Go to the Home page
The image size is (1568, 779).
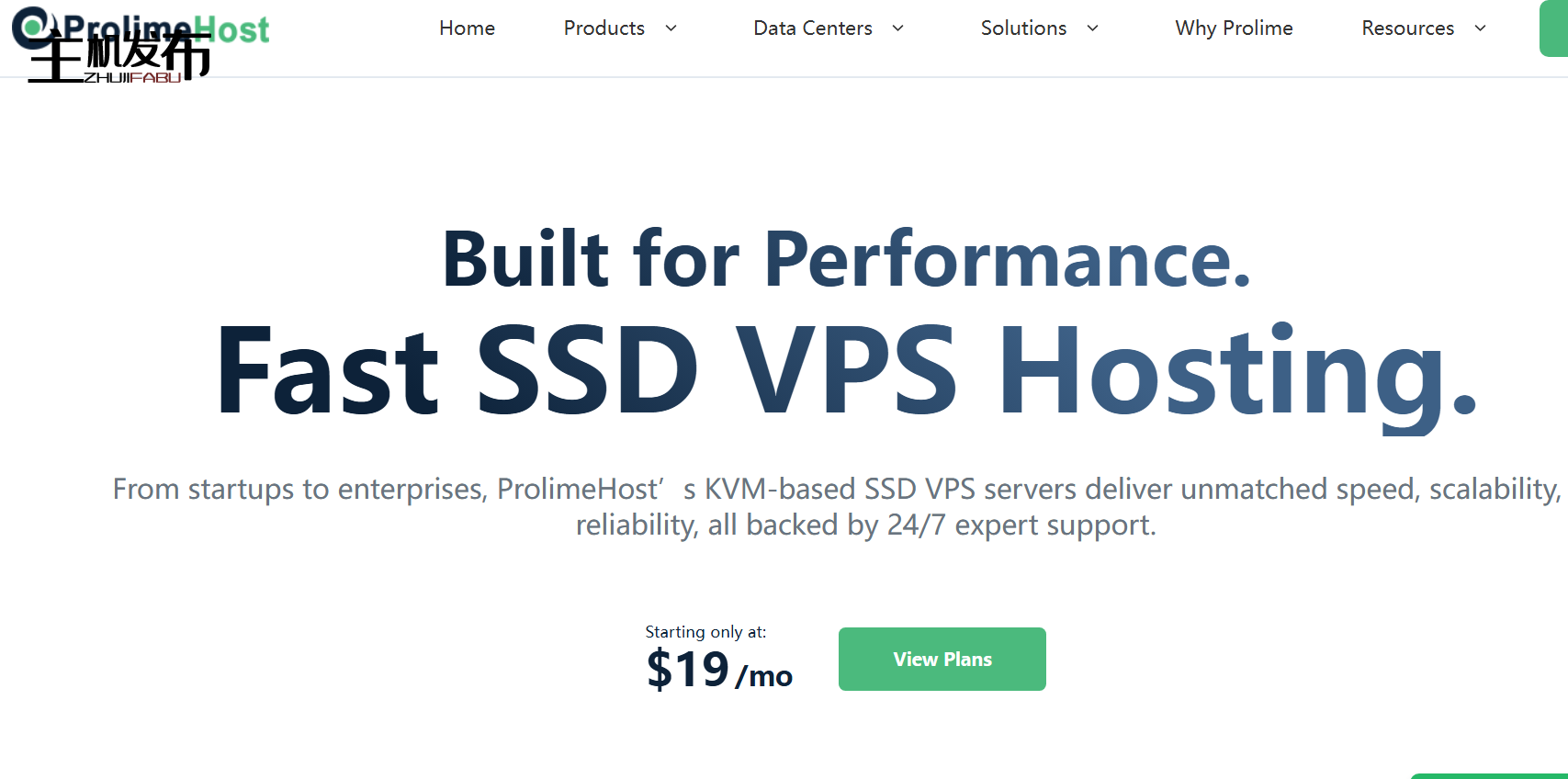(x=467, y=28)
